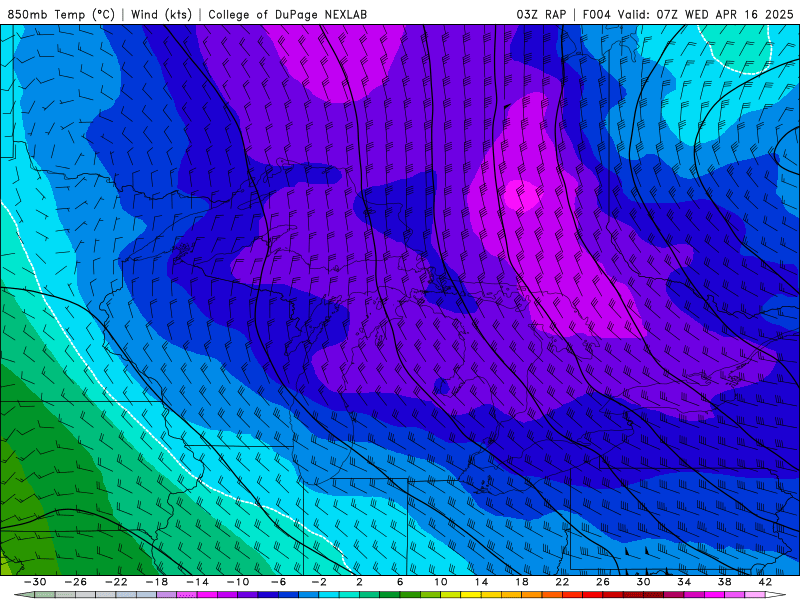This screenshot has width=800, height=600.
Task: Click the "Wind (kts)" header label
Action: point(161,14)
